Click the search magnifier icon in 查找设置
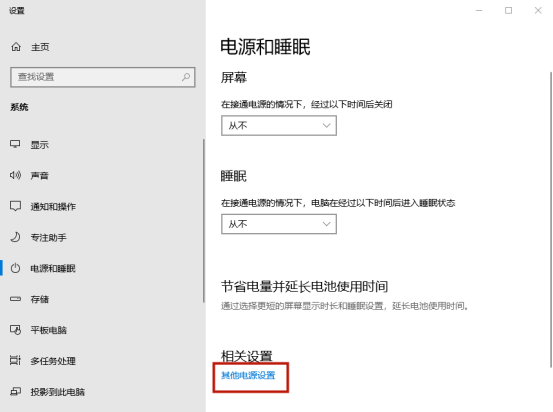 coord(186,77)
